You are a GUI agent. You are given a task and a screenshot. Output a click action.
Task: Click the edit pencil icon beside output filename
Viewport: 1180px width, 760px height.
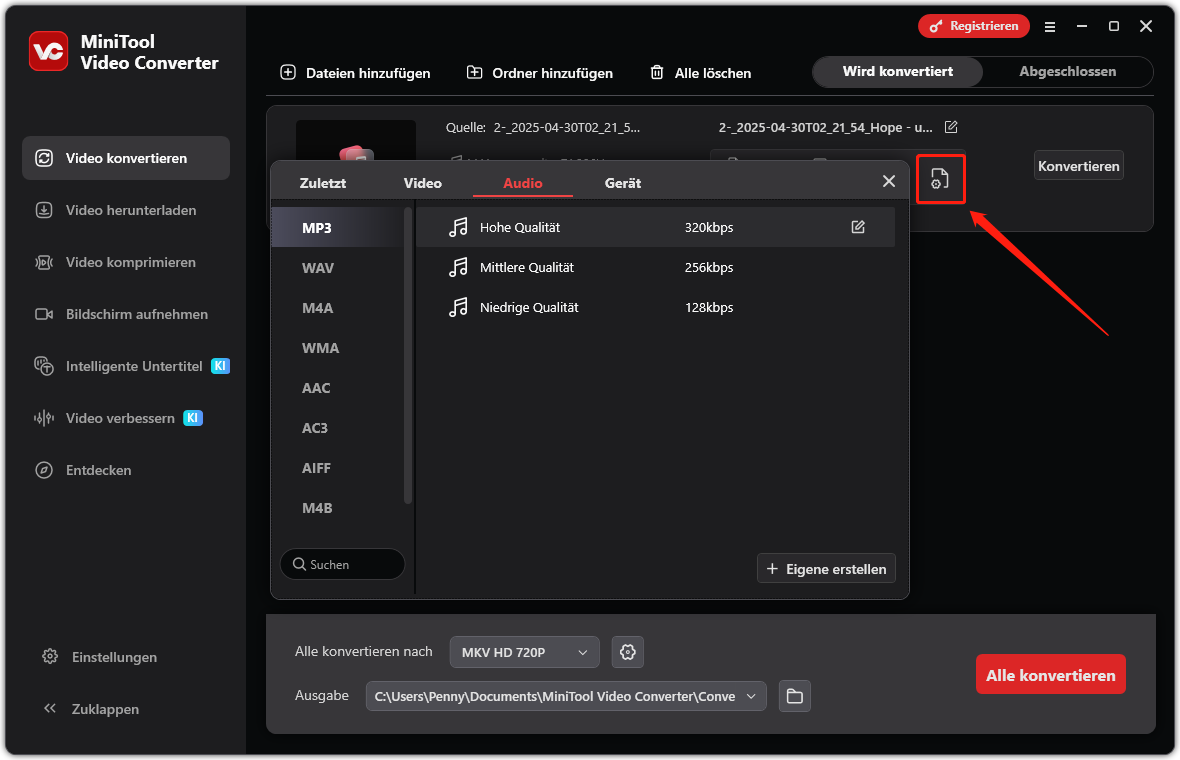pos(950,126)
